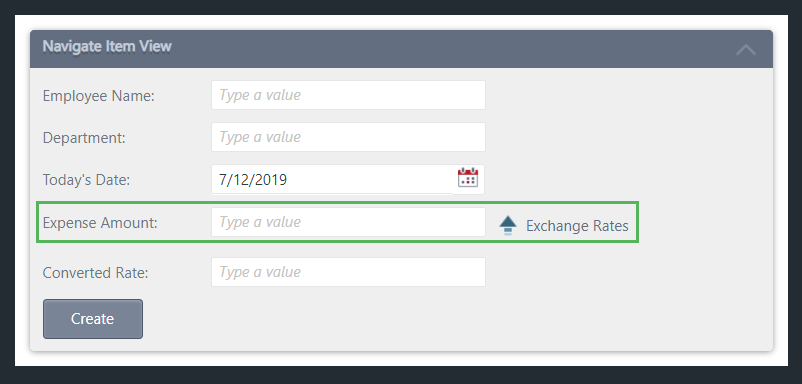Click the Exchange Rates up-arrow icon
This screenshot has height=384, width=802.
pos(507,225)
